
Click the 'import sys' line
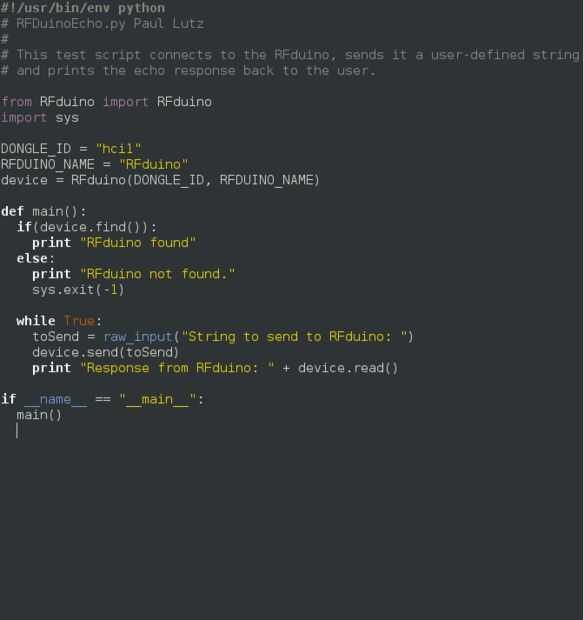(40, 118)
